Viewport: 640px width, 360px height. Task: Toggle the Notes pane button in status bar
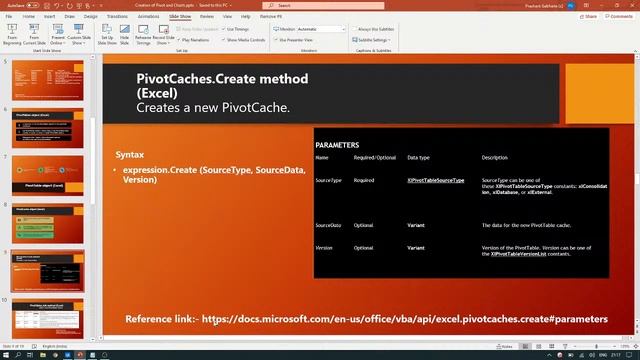pyautogui.click(x=504, y=347)
